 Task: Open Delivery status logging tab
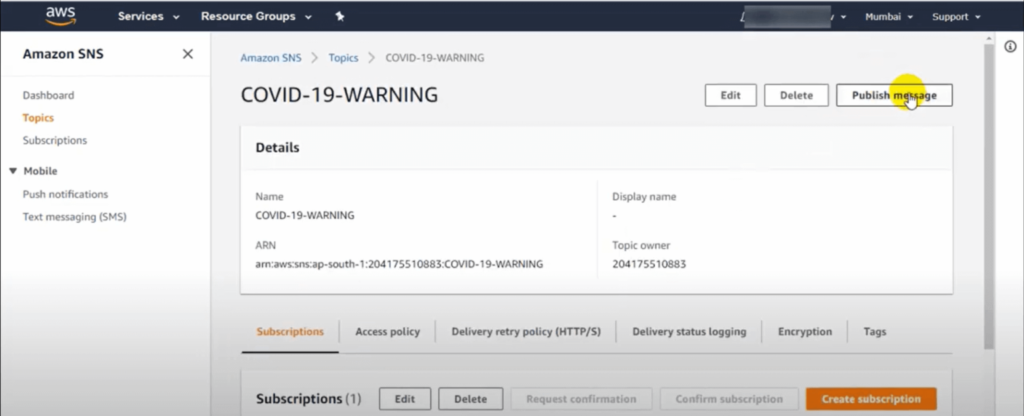pyautogui.click(x=689, y=332)
